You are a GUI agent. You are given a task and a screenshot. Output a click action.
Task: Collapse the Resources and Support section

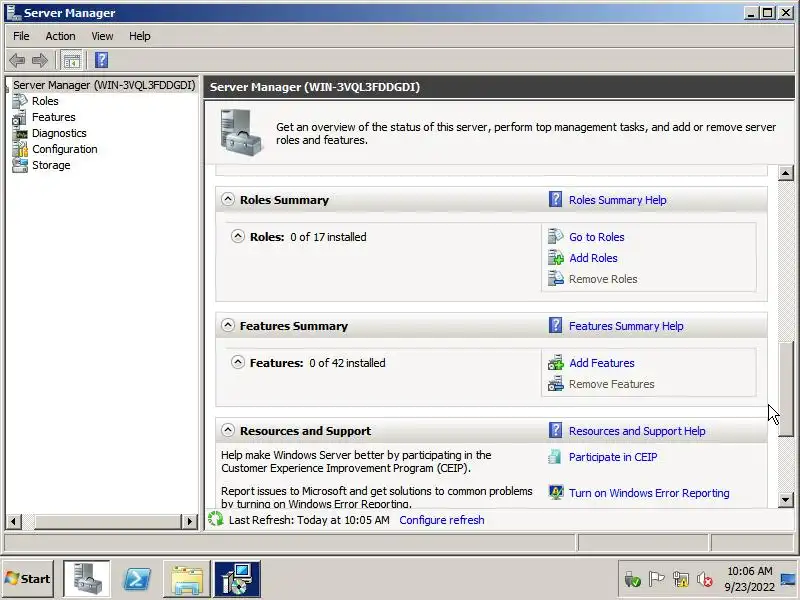pos(228,430)
